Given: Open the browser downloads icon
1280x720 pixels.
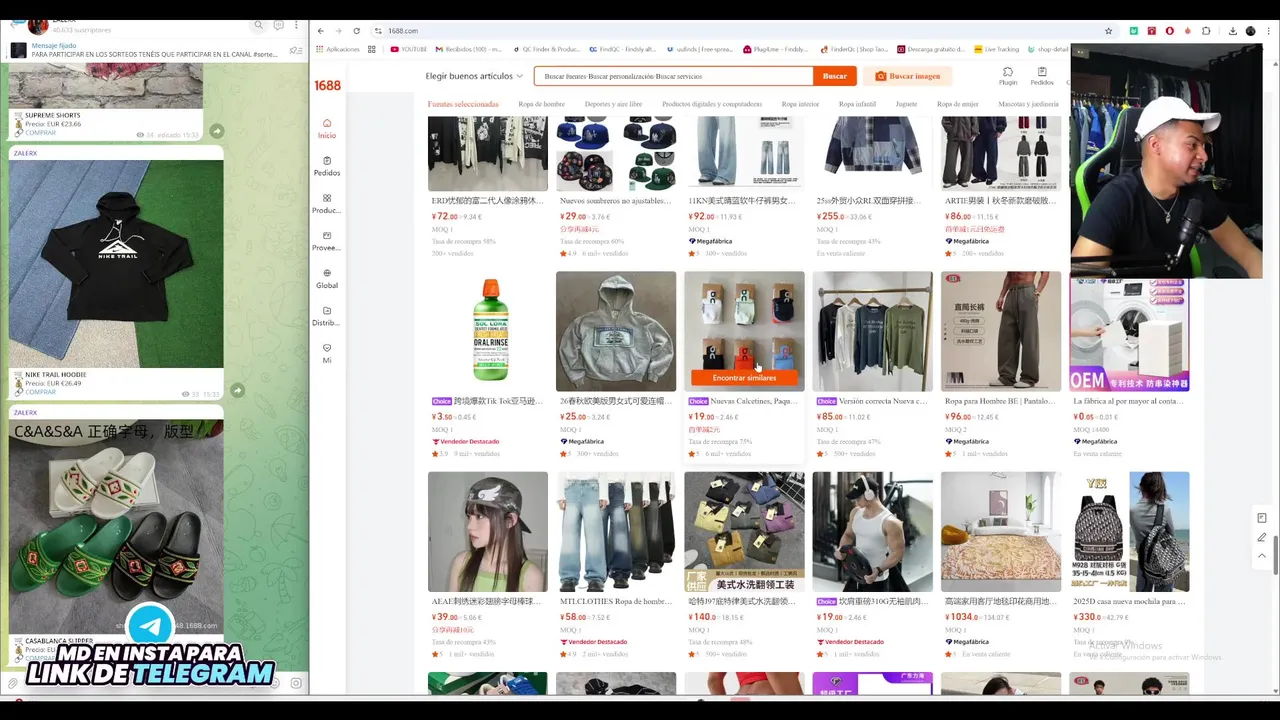Looking at the screenshot, I should (1232, 31).
